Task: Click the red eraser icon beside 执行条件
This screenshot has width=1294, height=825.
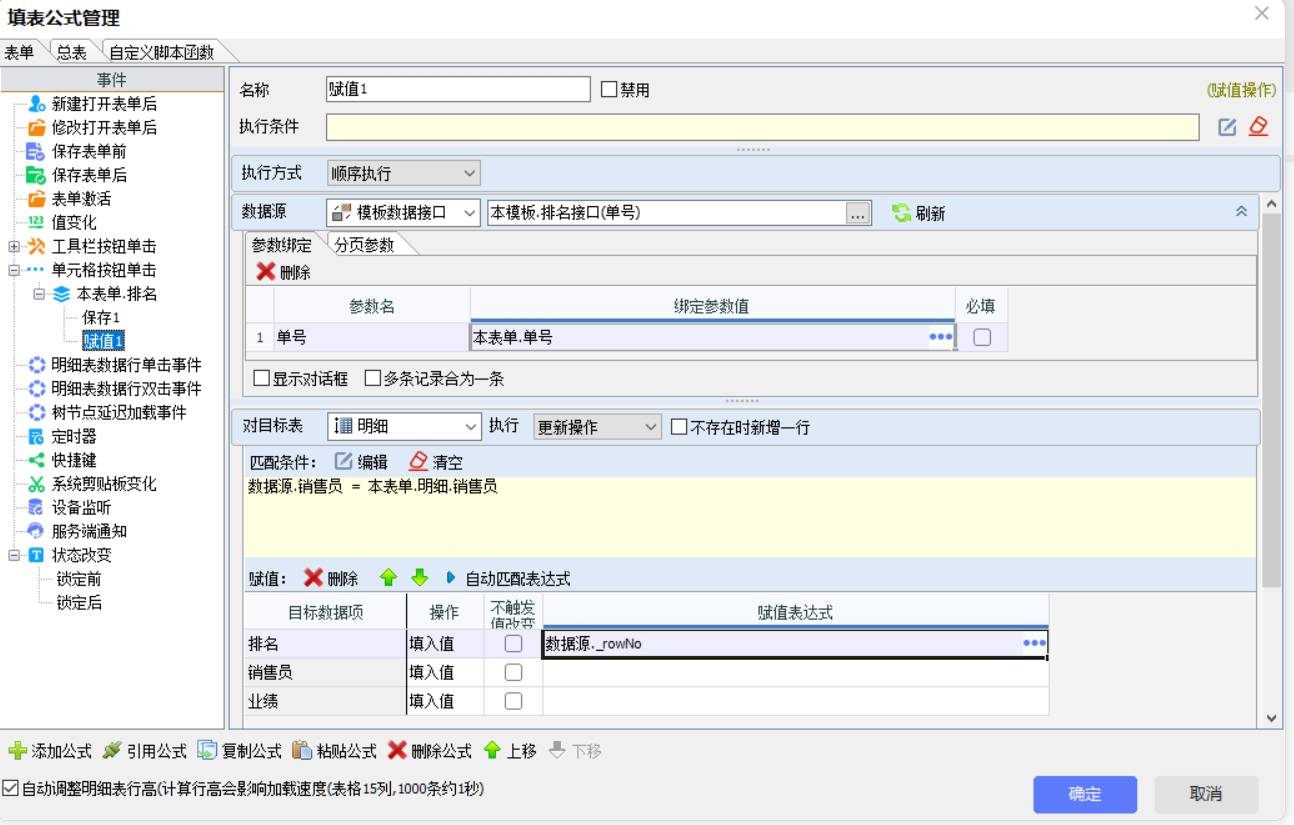Action: [x=1258, y=127]
